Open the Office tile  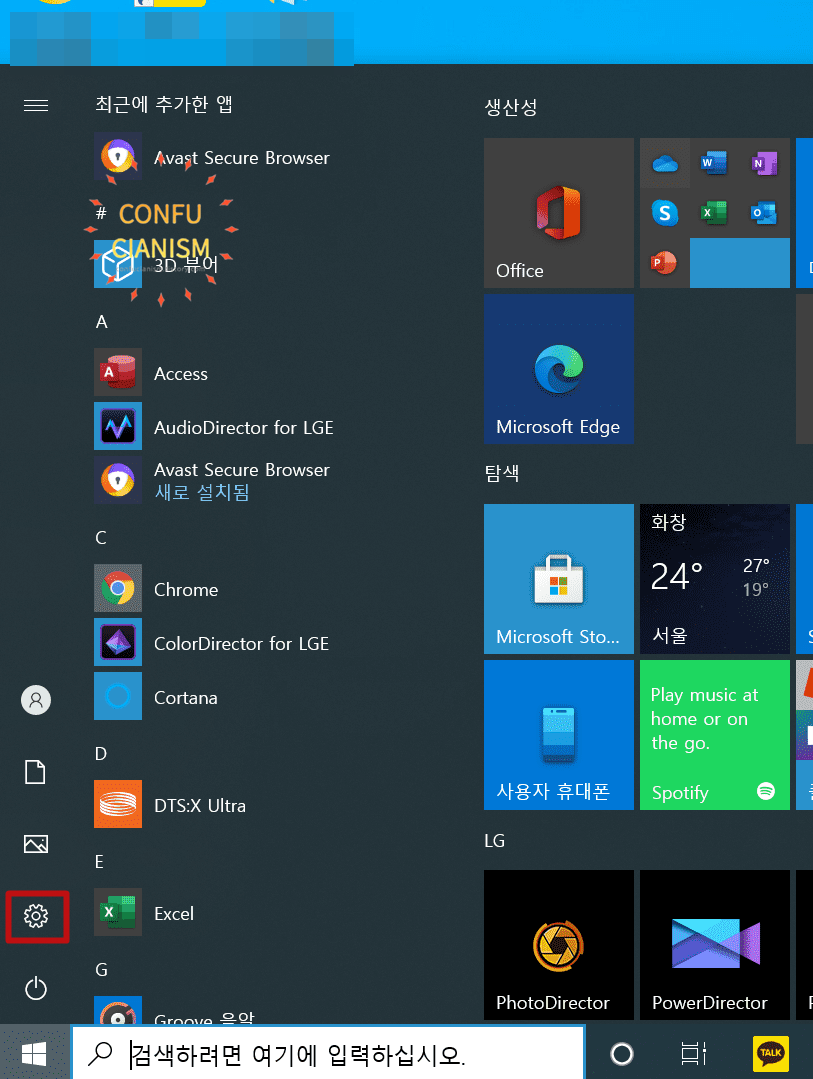point(559,213)
